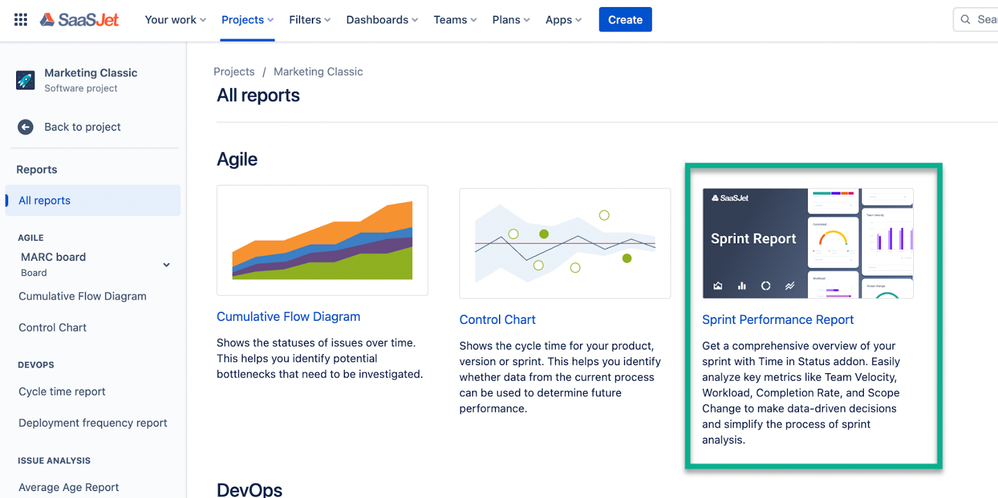Click the Marketing Classic project avatar
Viewport: 998px width, 498px height.
(x=26, y=80)
